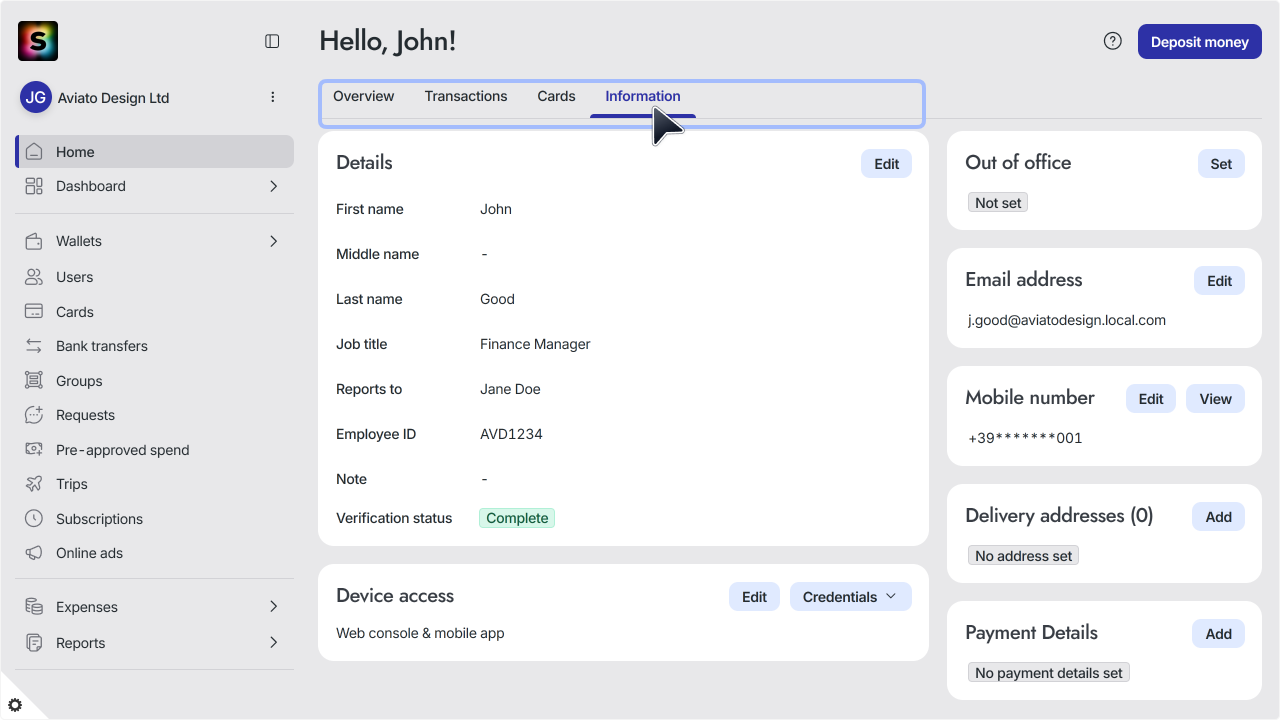Click the Subscriptions clock icon

(x=34, y=519)
